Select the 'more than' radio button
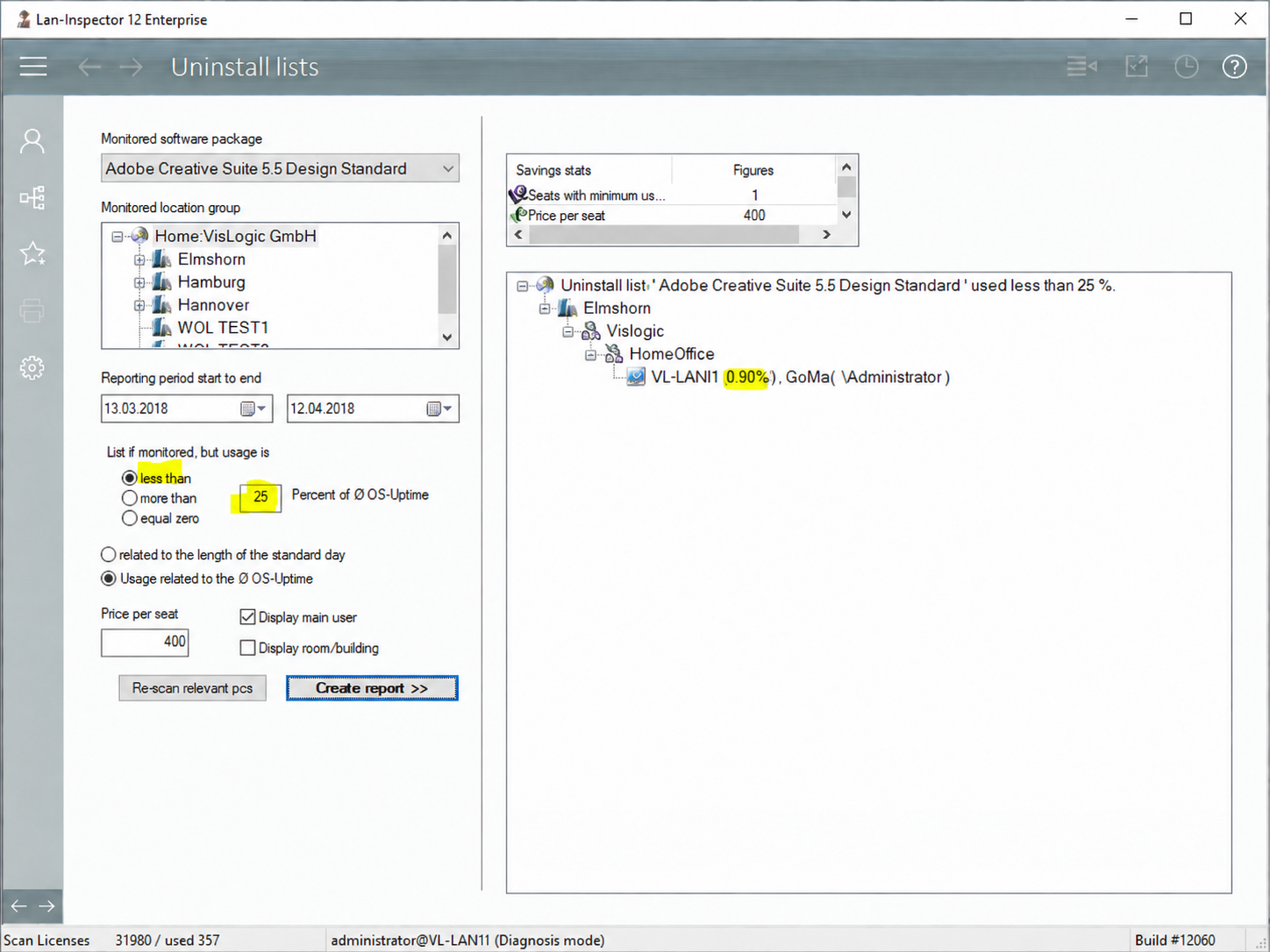The height and width of the screenshot is (952, 1270). coord(130,498)
